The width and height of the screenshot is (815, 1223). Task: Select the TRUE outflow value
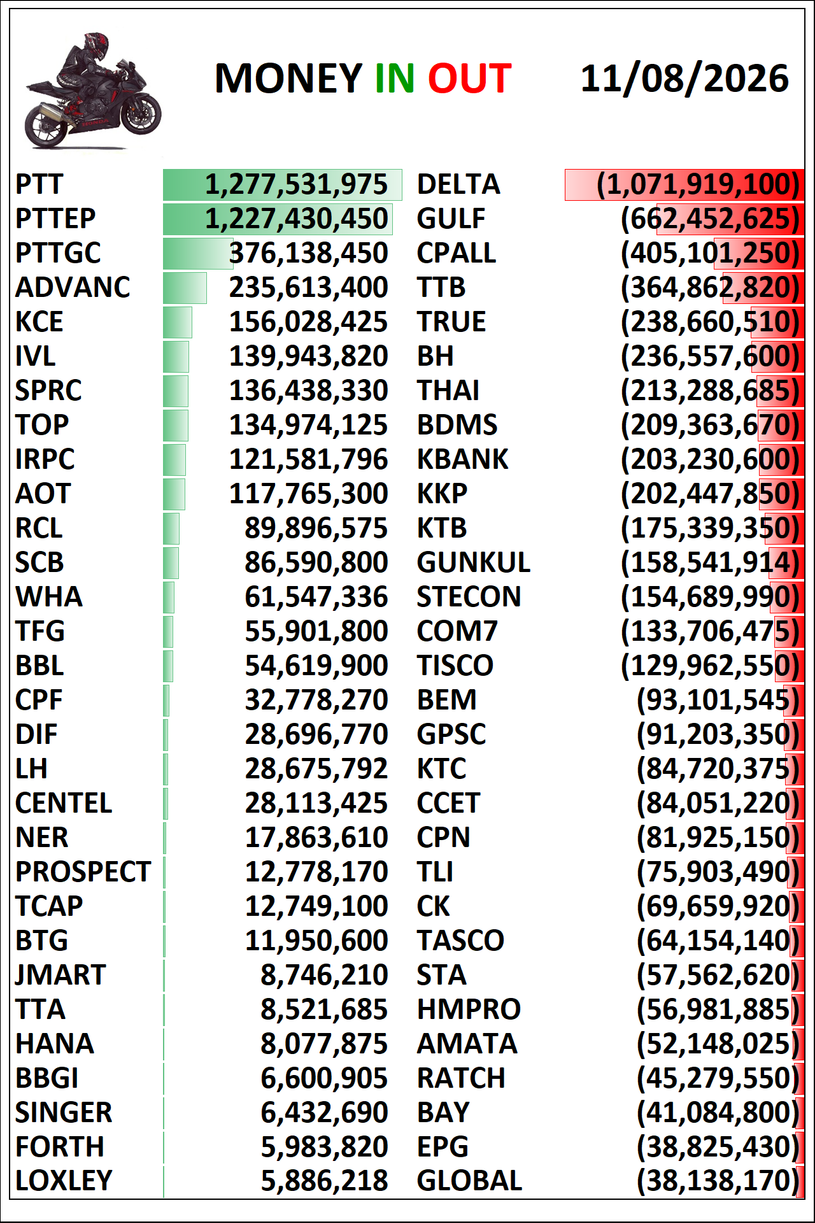point(711,322)
